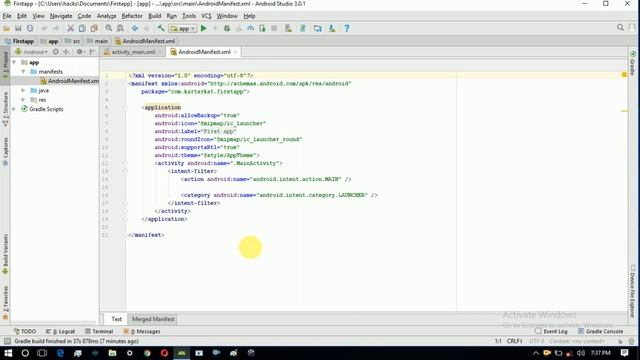The width and height of the screenshot is (640, 360).
Task: Click the Paste toolbar icon
Action: (94, 29)
